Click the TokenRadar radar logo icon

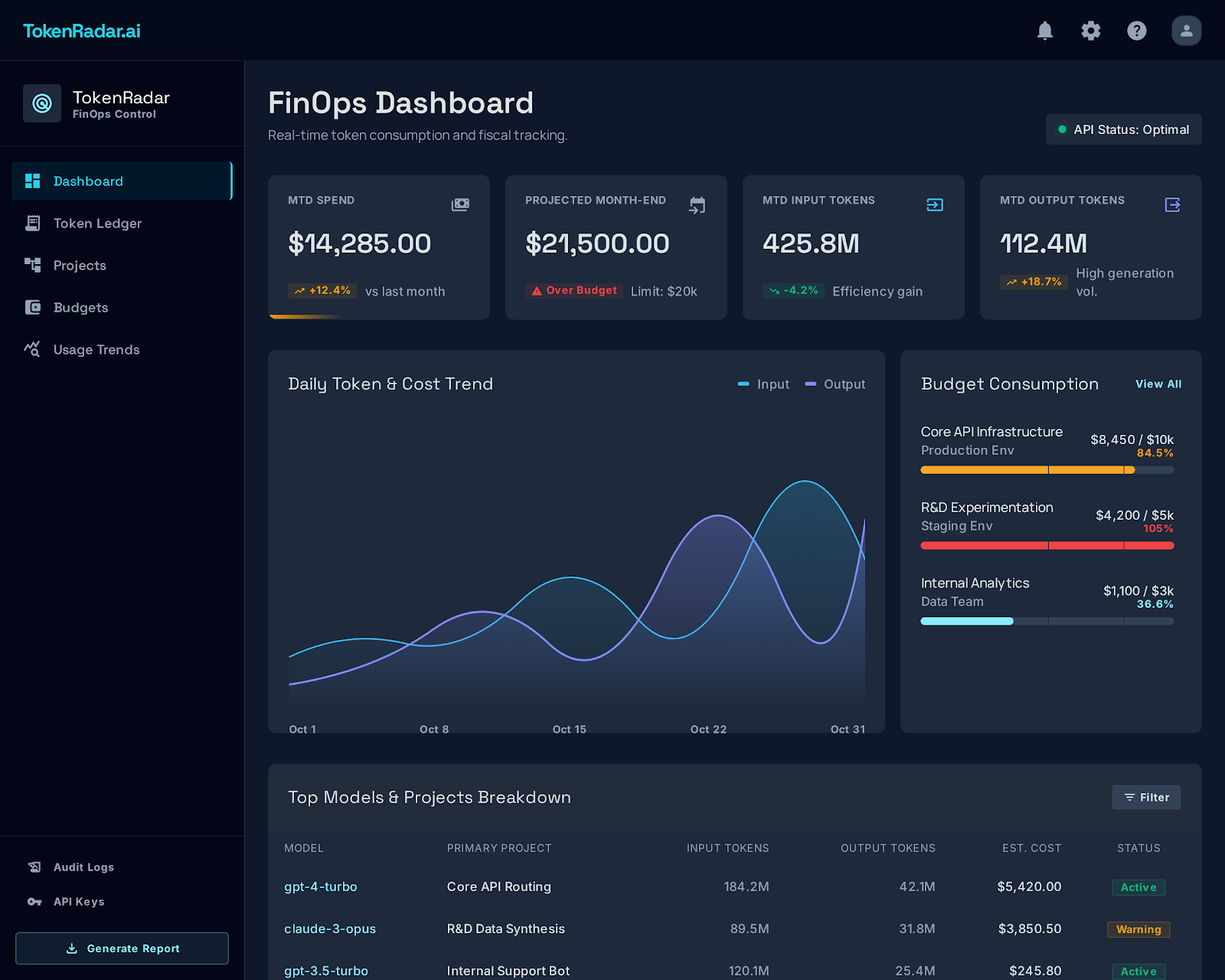coord(42,103)
